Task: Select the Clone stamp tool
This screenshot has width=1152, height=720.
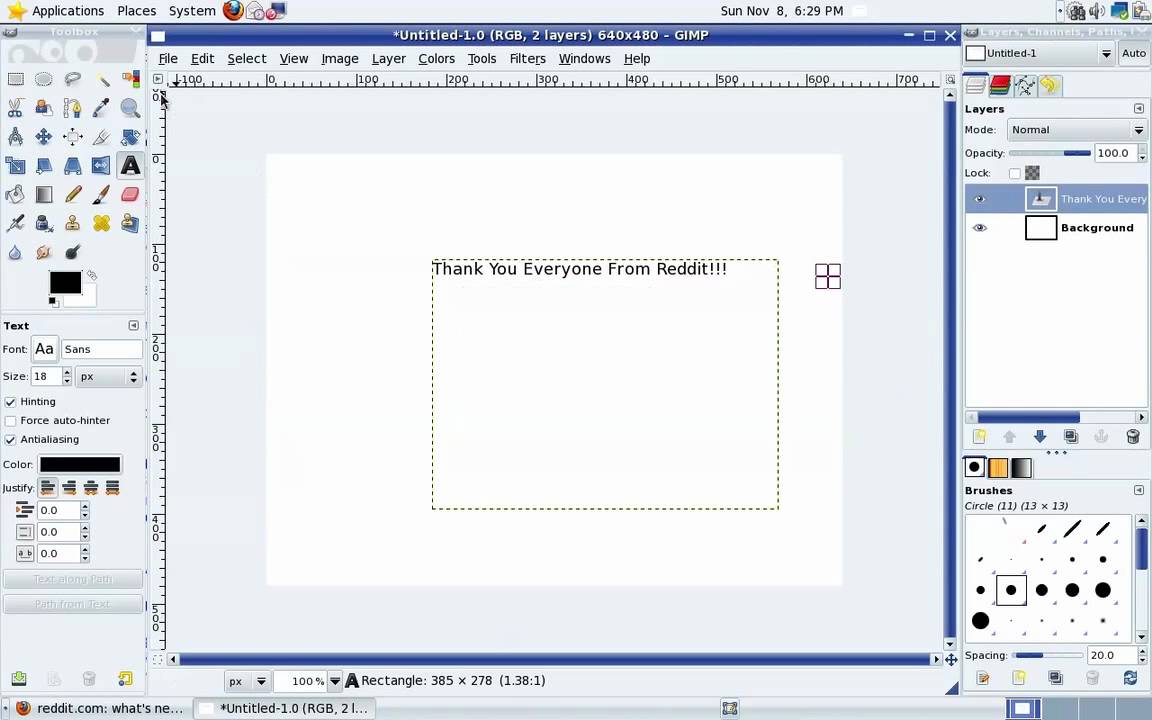Action: [x=73, y=223]
